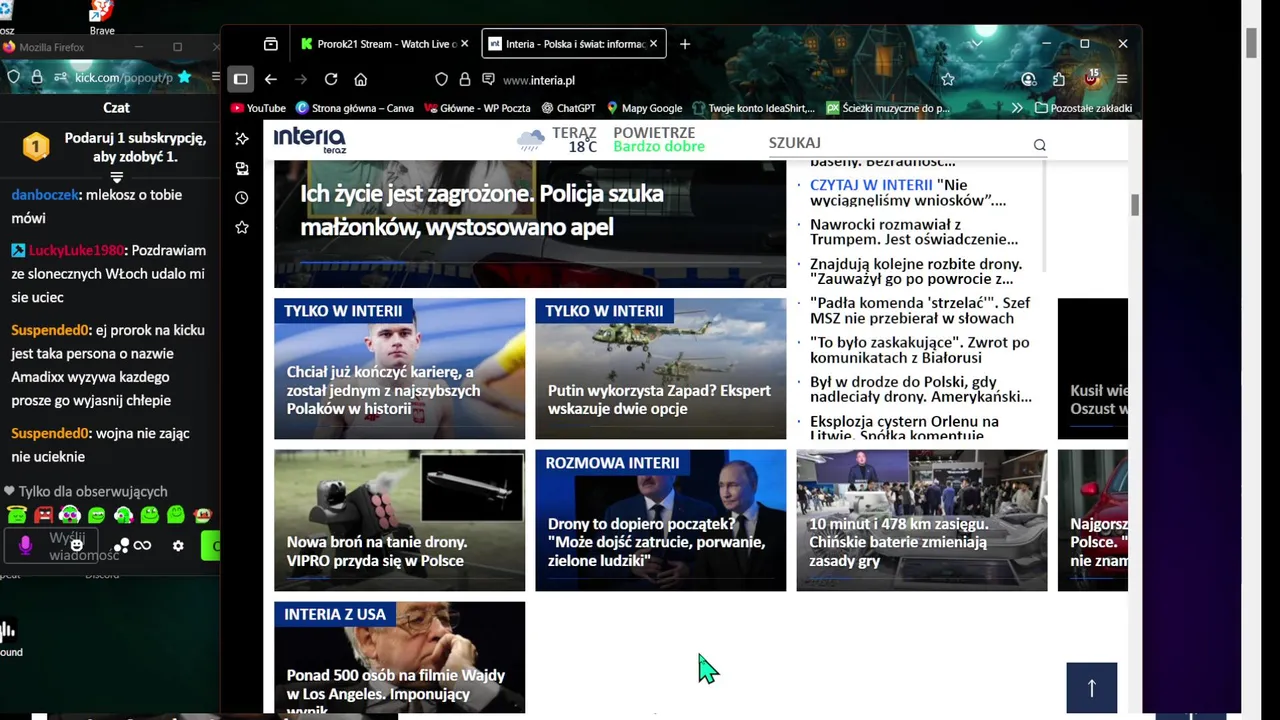
Task: Click the Interia teraz logo
Action: point(310,140)
